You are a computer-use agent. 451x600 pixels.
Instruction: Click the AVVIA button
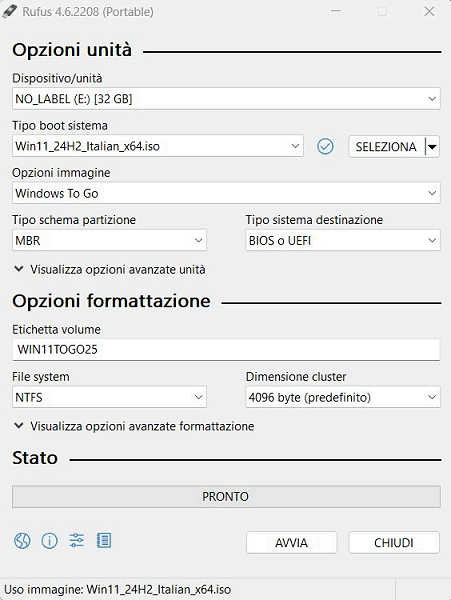[291, 543]
